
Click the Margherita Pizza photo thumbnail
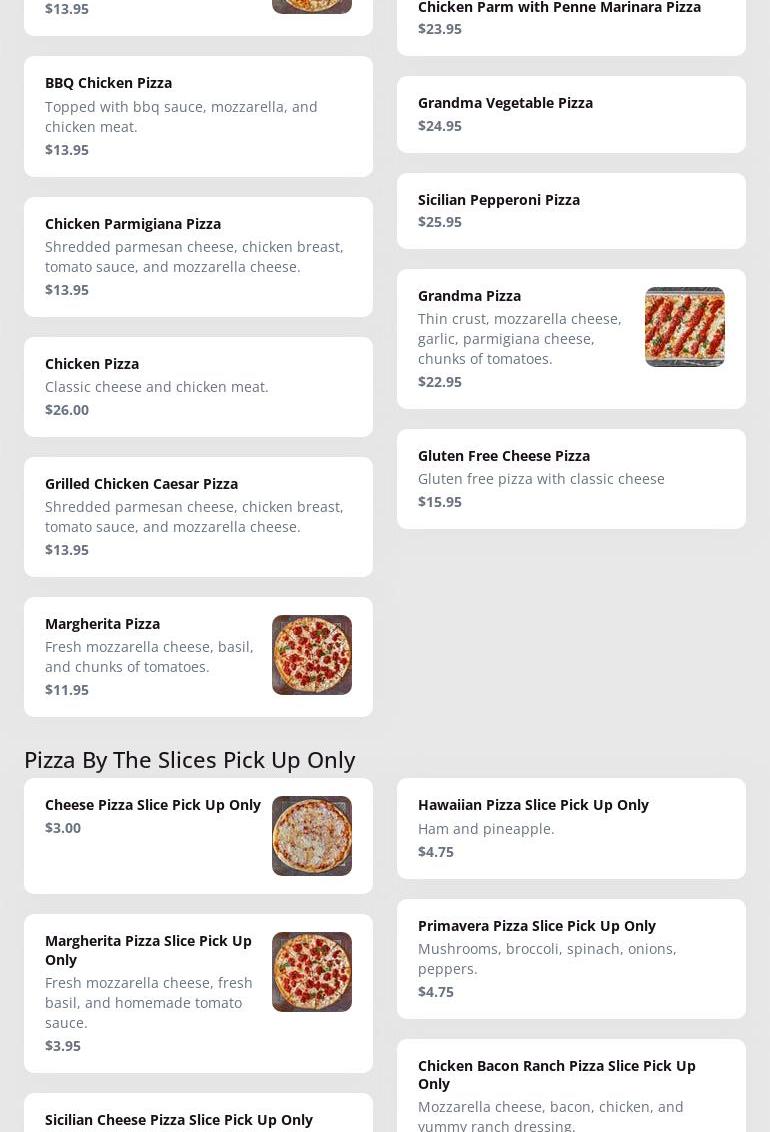click(311, 655)
